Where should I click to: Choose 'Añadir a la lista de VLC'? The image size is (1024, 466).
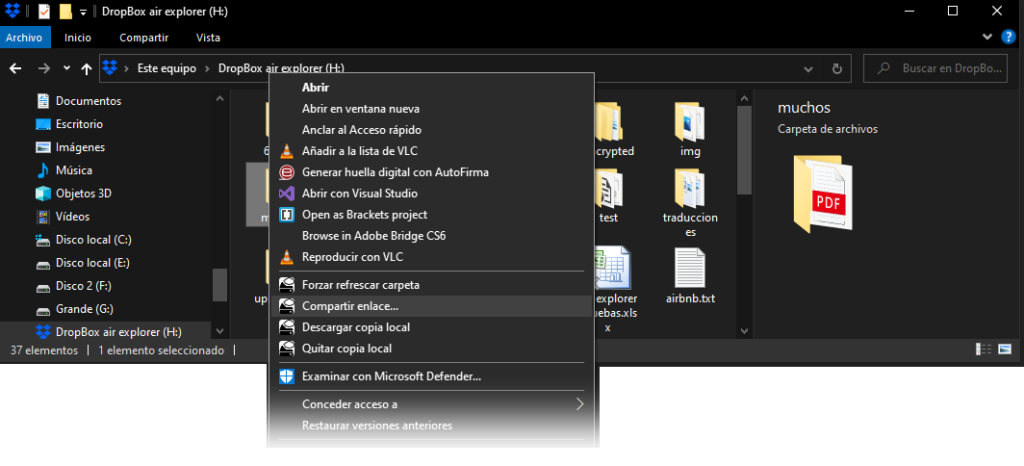click(432, 151)
